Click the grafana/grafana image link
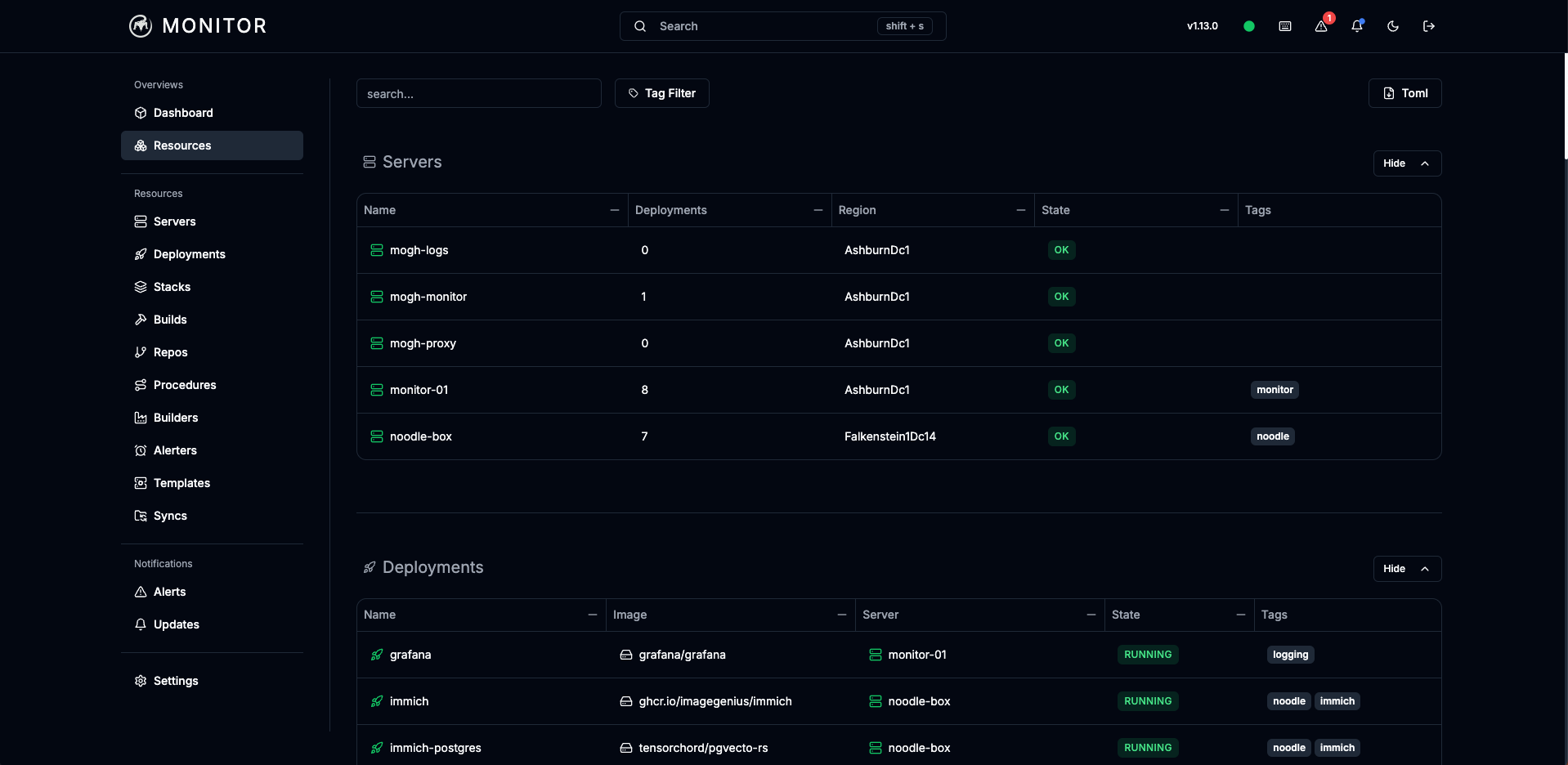This screenshot has height=765, width=1568. [x=682, y=655]
